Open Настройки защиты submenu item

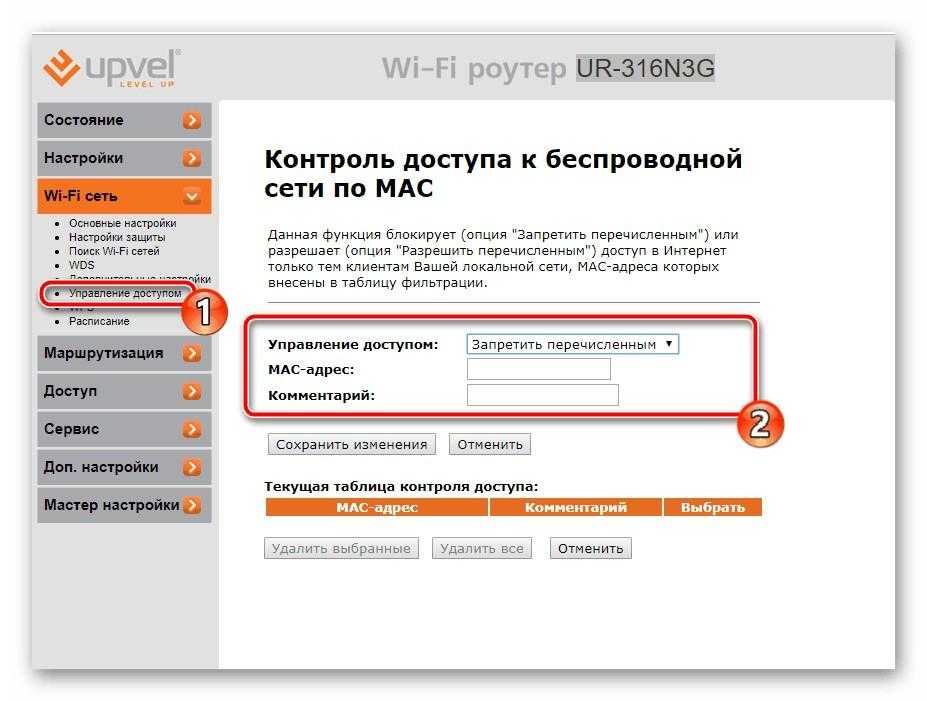click(x=117, y=237)
